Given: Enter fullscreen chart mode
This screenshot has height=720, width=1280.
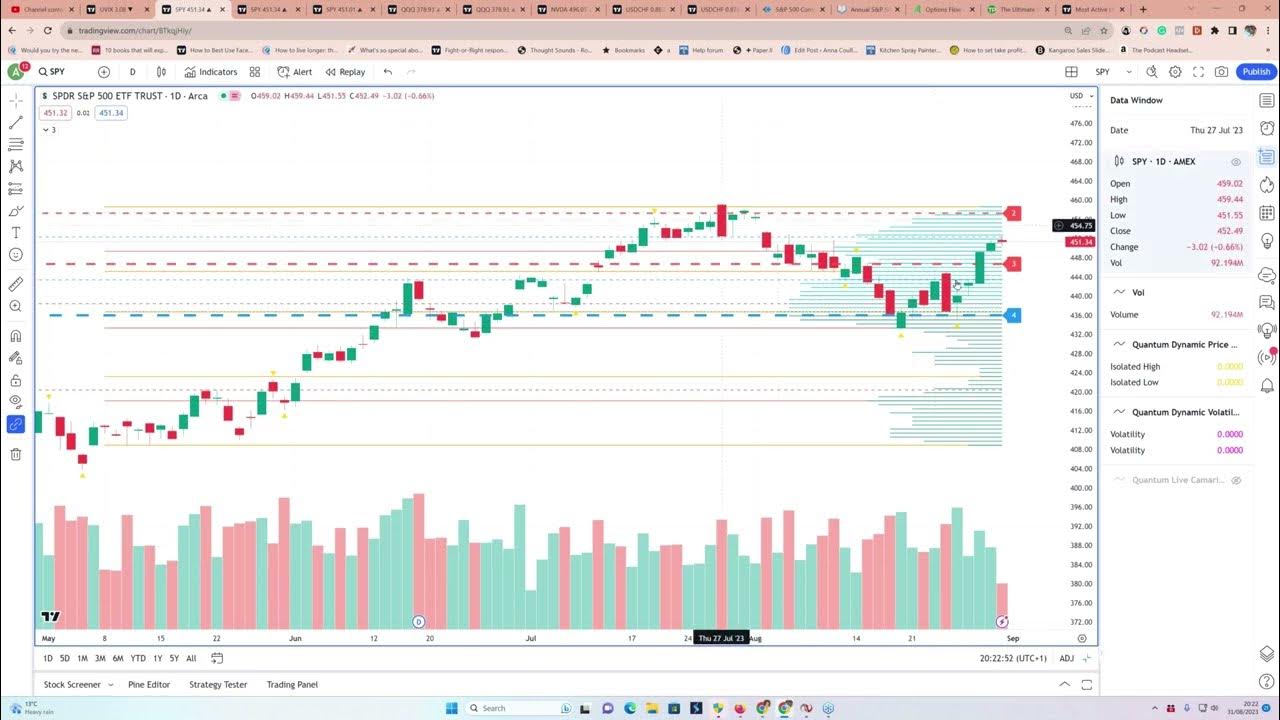Looking at the screenshot, I should [x=1198, y=72].
